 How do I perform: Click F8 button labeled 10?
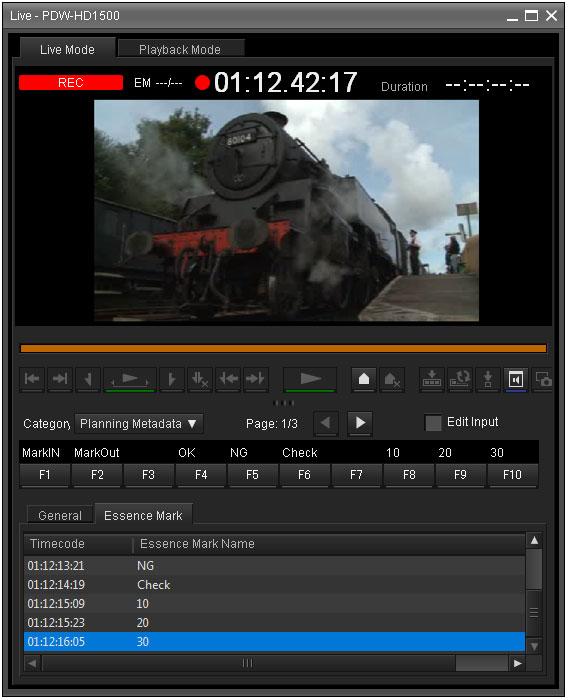409,475
